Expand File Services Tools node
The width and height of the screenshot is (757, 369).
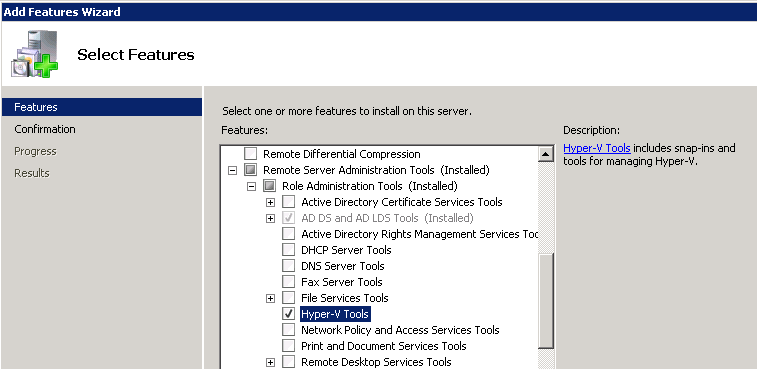[270, 298]
